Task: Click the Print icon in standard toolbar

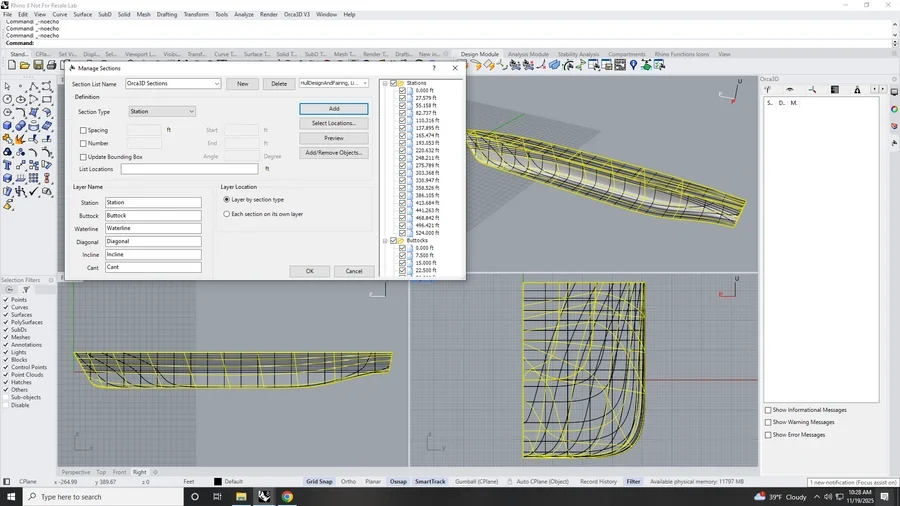Action: (x=51, y=65)
